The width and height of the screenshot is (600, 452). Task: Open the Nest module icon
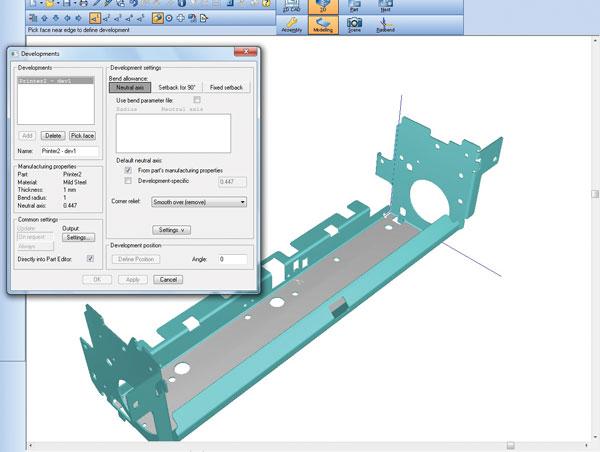tap(386, 4)
